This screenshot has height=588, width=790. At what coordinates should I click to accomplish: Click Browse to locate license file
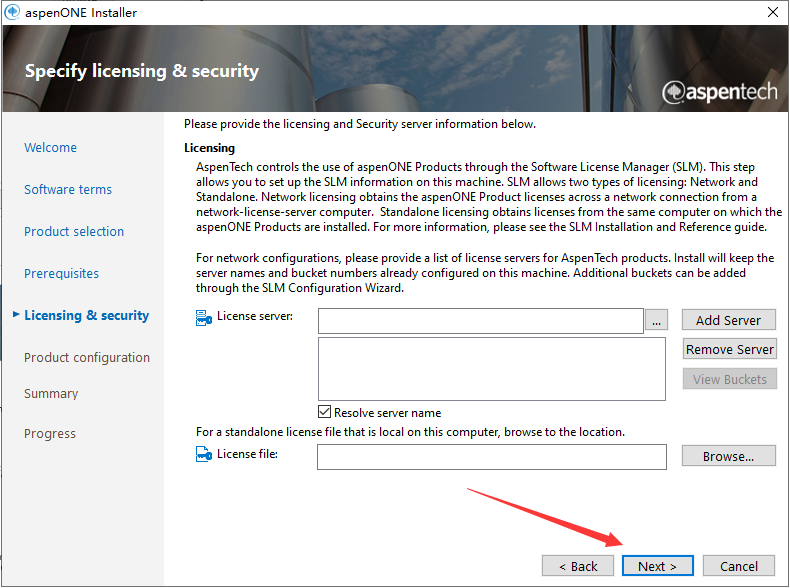729,456
